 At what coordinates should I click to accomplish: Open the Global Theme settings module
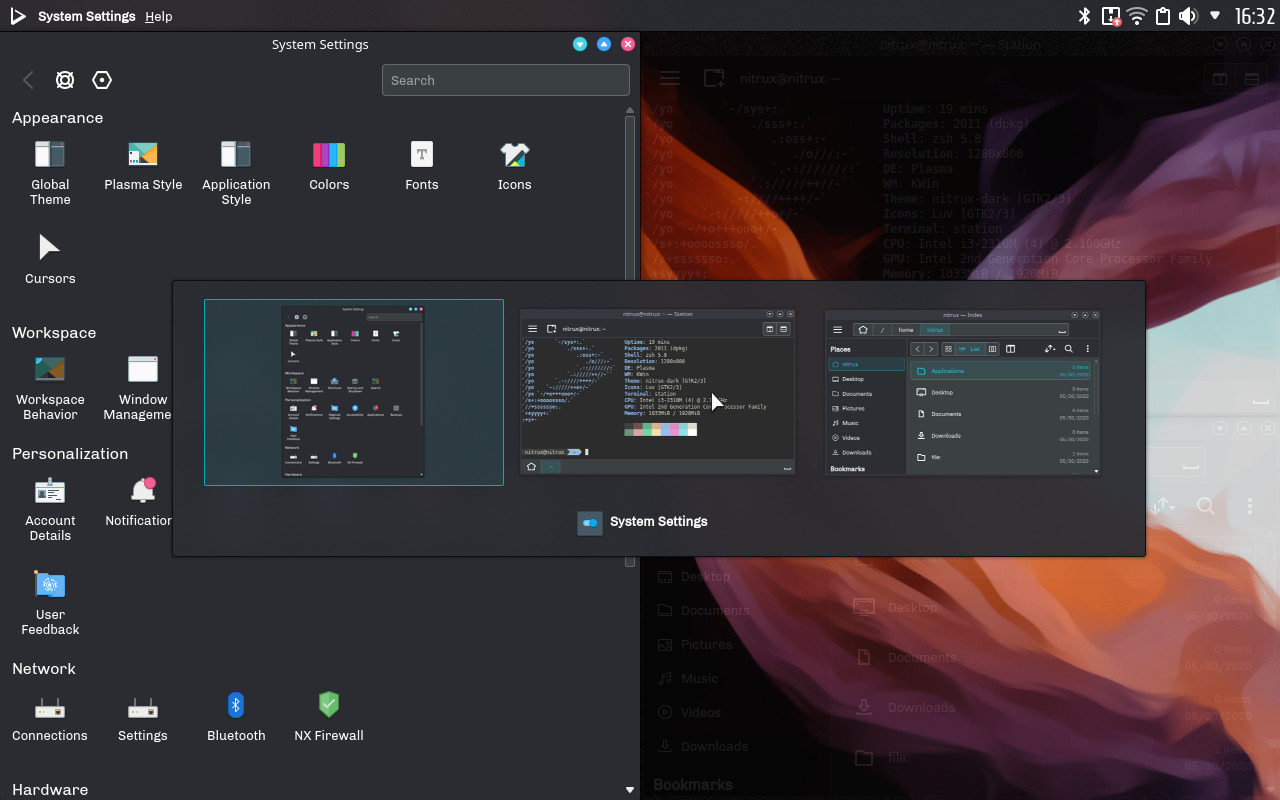click(x=50, y=165)
